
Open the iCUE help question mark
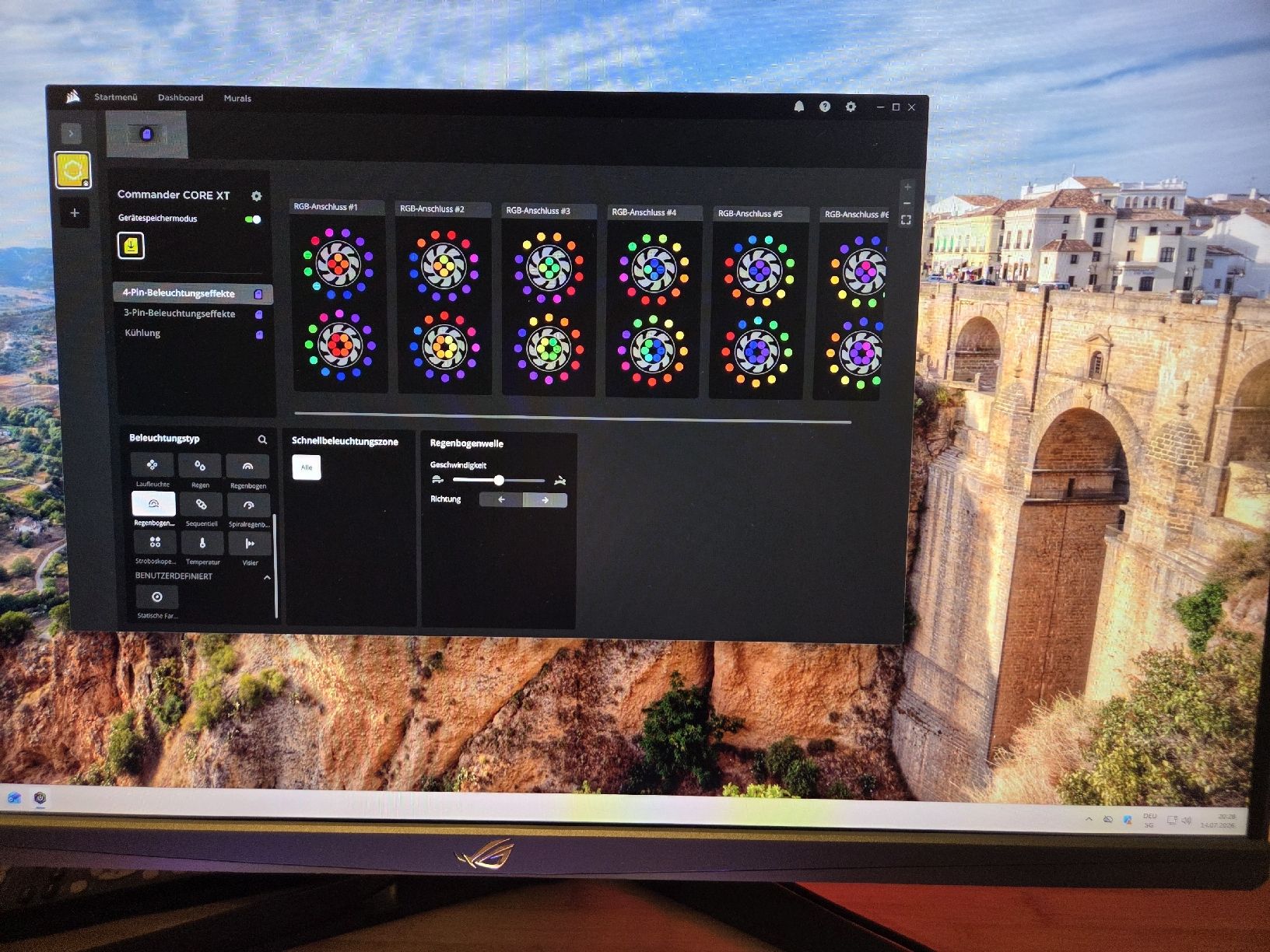point(824,107)
